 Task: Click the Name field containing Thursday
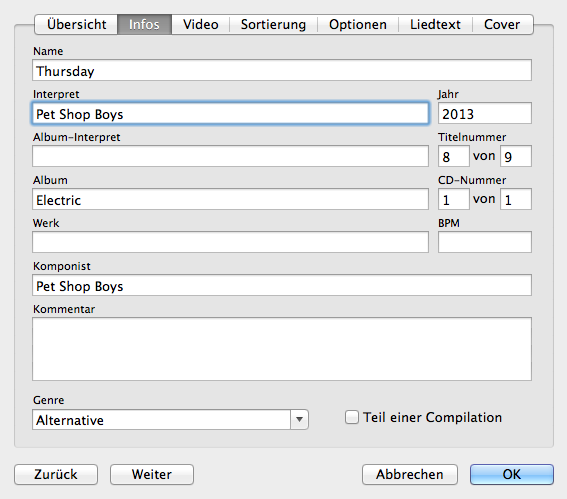point(282,70)
